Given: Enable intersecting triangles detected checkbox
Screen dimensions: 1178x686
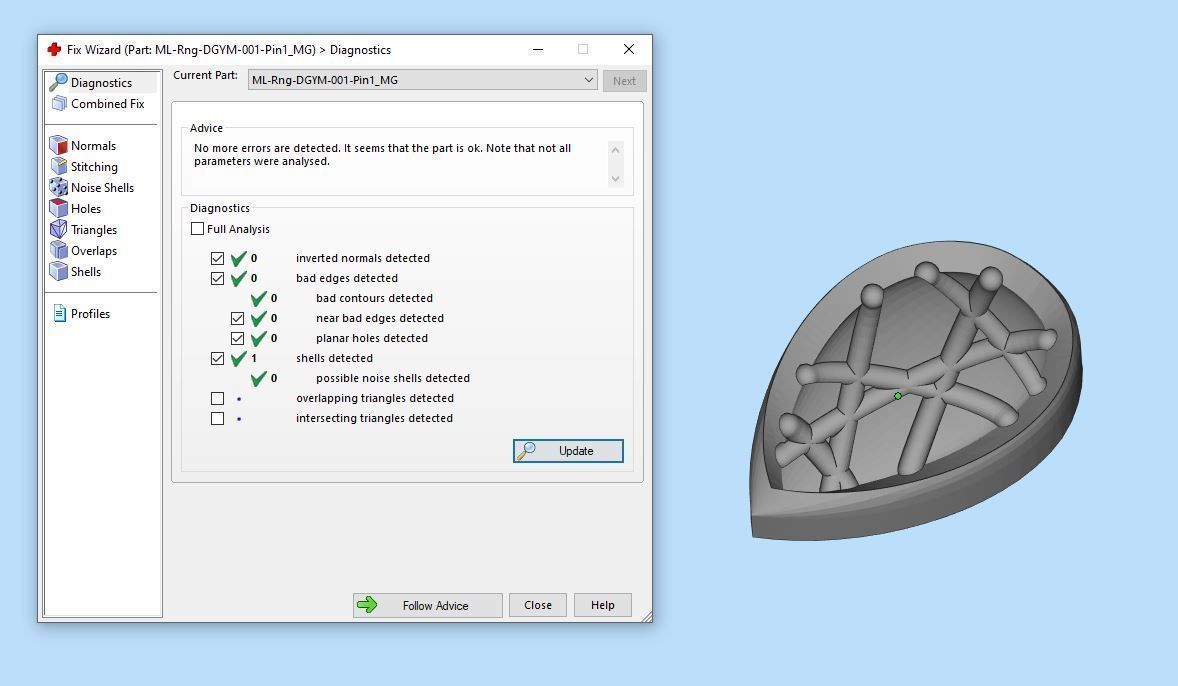Looking at the screenshot, I should tap(218, 419).
